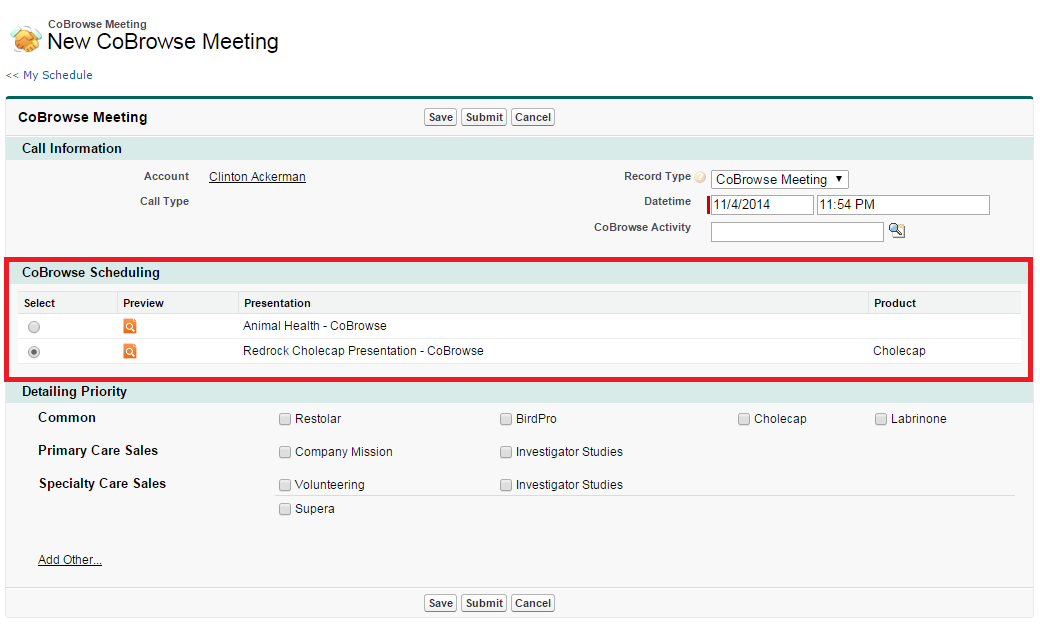Click the Record Type help icon

700,178
